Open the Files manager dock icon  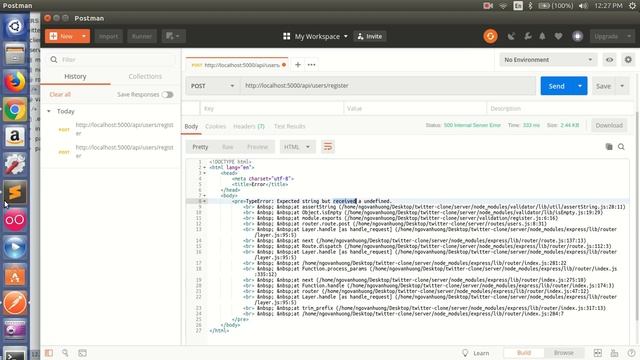pyautogui.click(x=15, y=54)
